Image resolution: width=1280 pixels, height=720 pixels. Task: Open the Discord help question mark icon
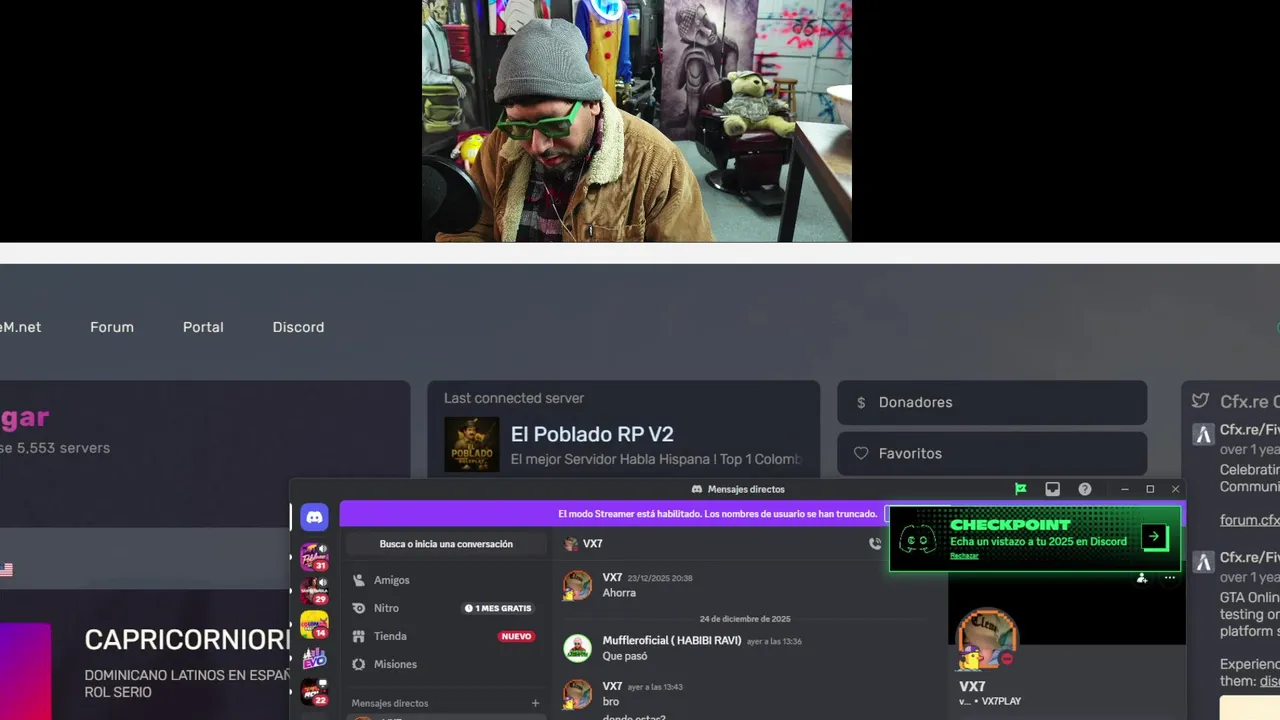[x=1085, y=489]
